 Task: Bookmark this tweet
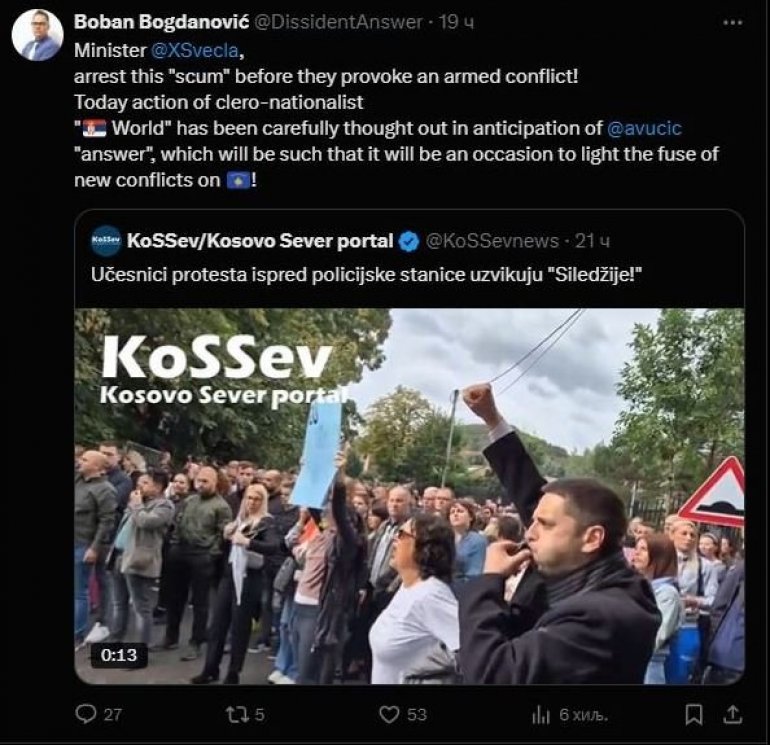(x=693, y=714)
